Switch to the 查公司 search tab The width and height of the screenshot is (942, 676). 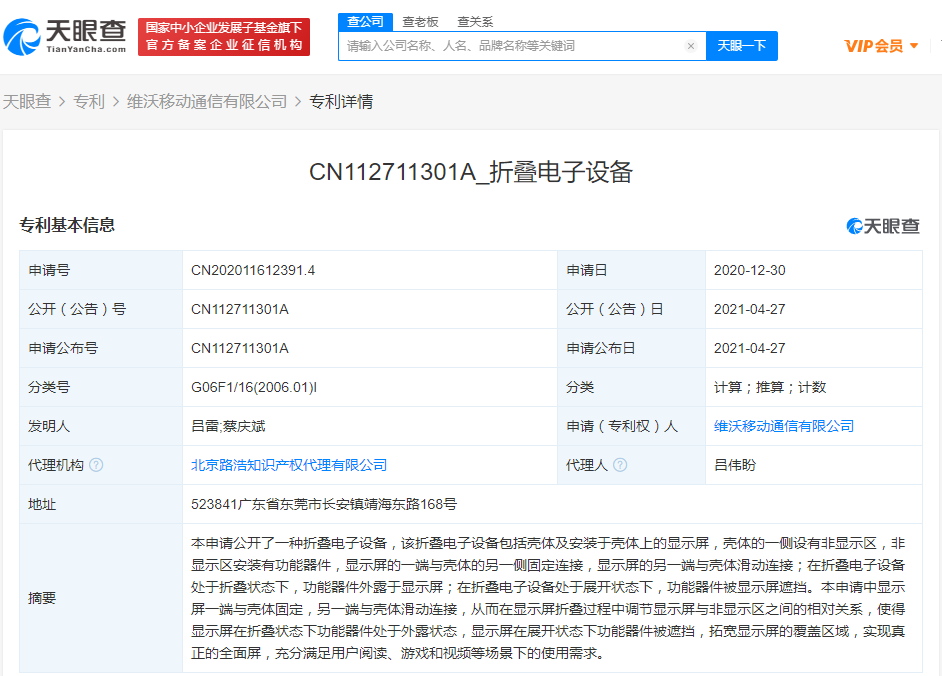[365, 22]
